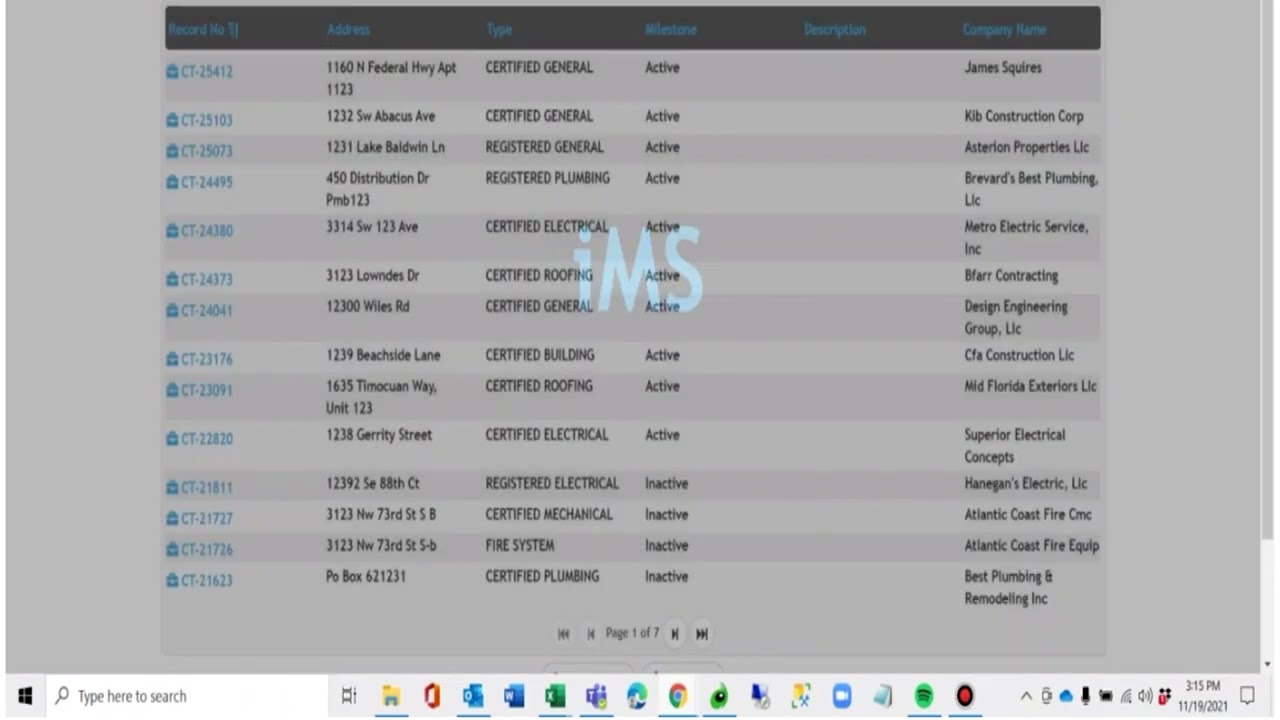
Task: Go to next page of results
Action: click(675, 634)
